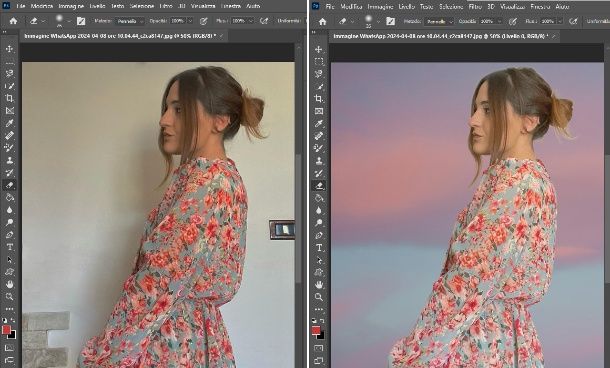Toggle airbrush mode in left window

[x=264, y=21]
